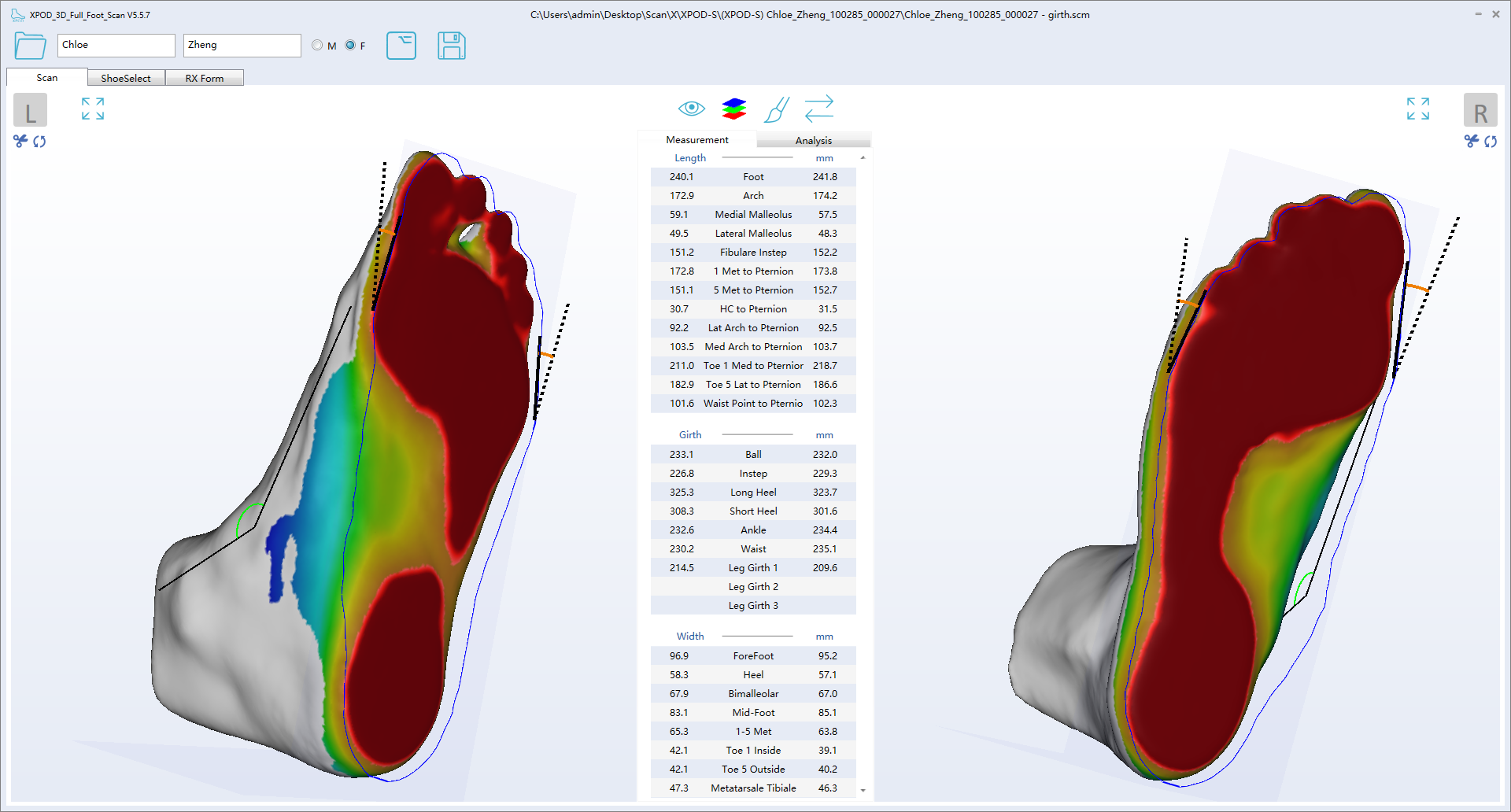
Task: Click the scissors crop icon under L
Action: (x=20, y=142)
